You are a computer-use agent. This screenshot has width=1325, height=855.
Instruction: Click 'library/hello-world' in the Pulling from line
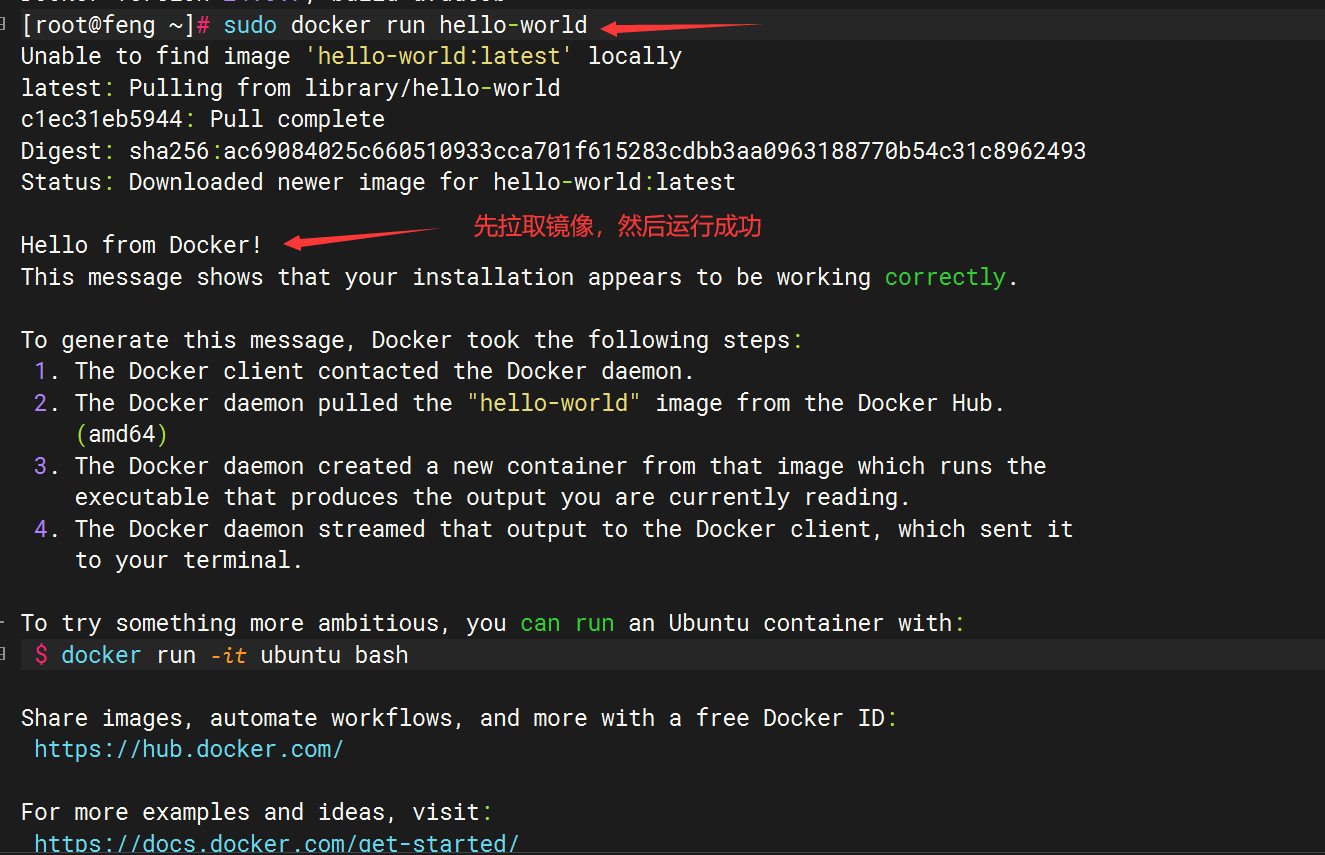tap(432, 88)
